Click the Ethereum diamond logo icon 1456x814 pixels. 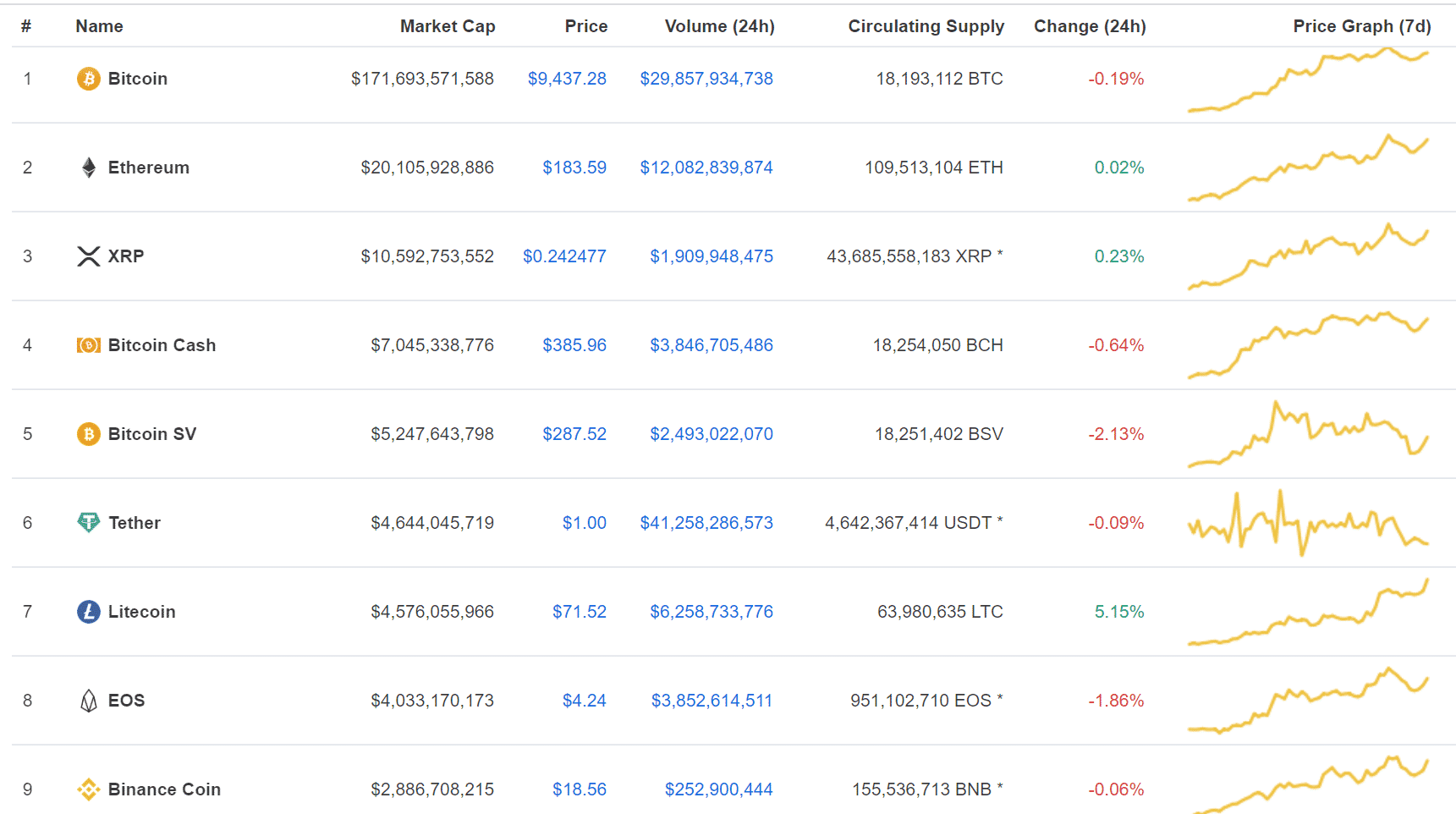click(89, 168)
